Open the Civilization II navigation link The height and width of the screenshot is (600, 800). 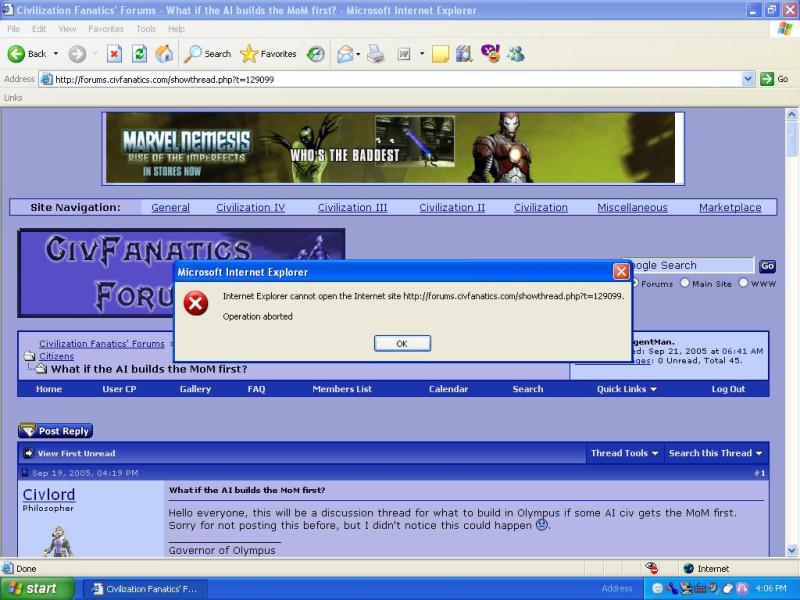click(452, 208)
